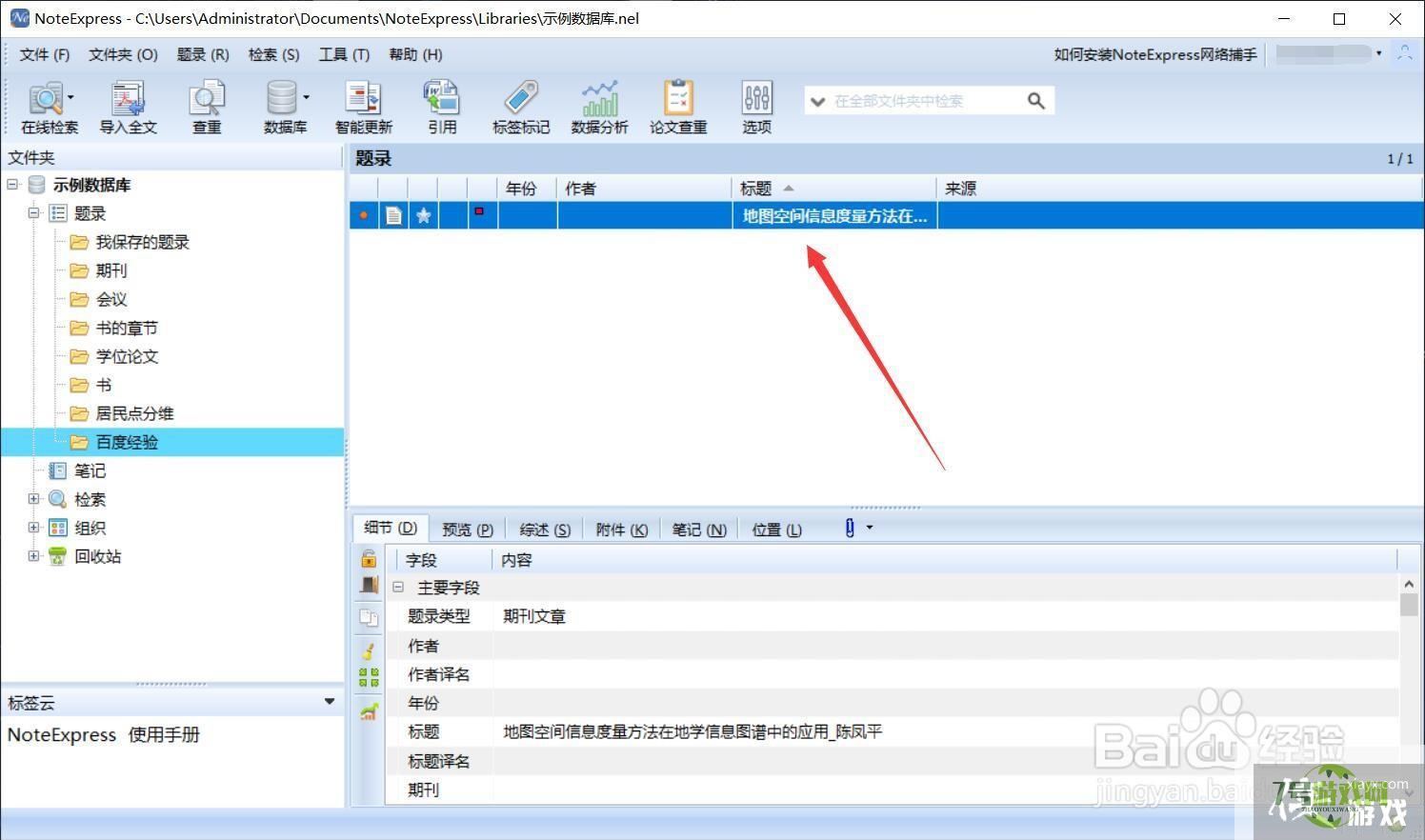Open the 数据库 dropdown arrow

pyautogui.click(x=306, y=97)
